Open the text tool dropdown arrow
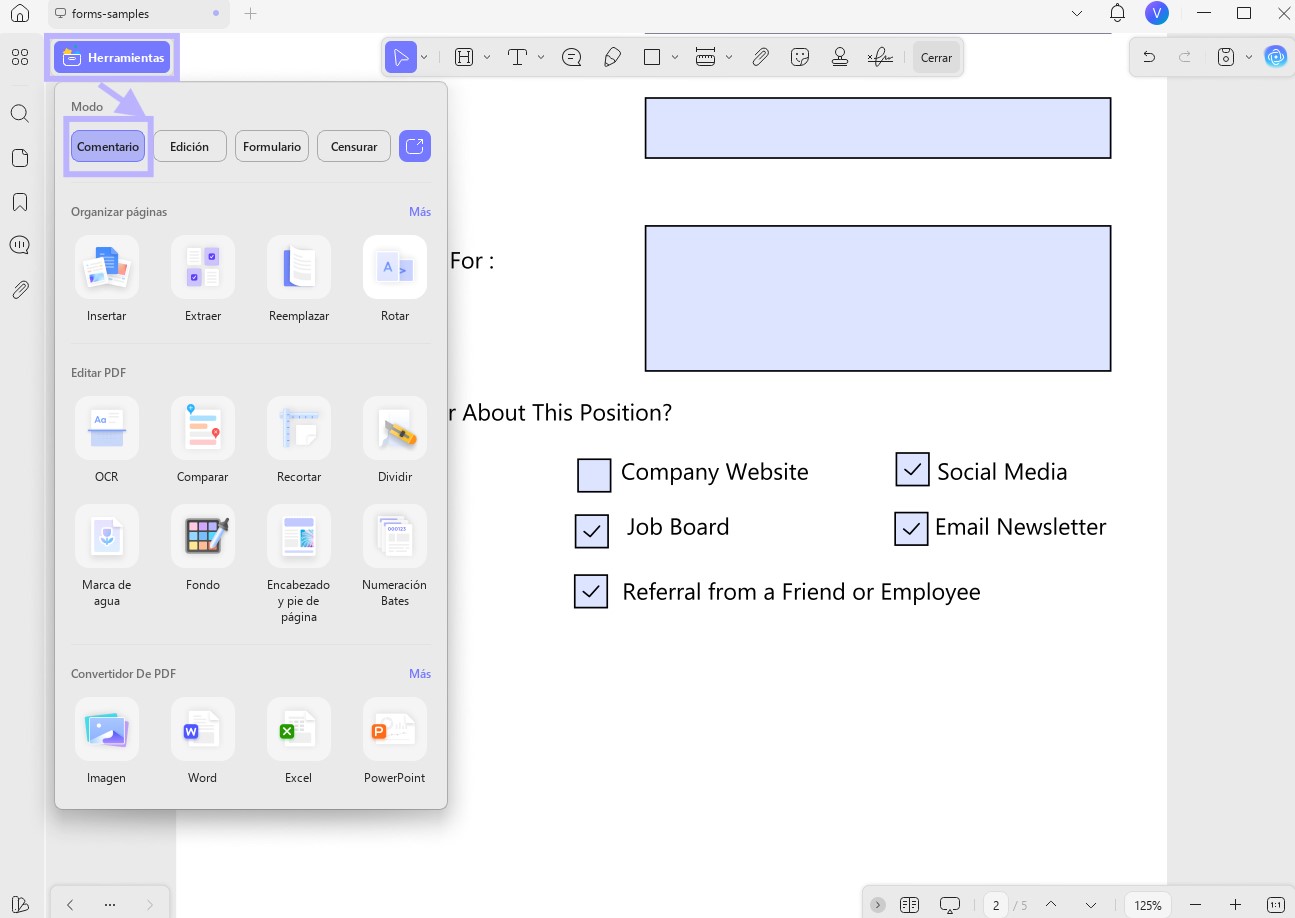This screenshot has width=1295, height=918. (x=541, y=57)
